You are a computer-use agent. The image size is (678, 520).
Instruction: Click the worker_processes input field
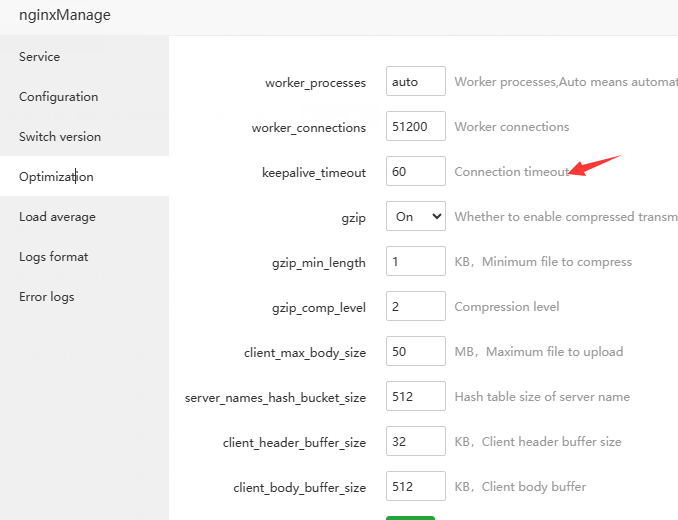tap(416, 82)
